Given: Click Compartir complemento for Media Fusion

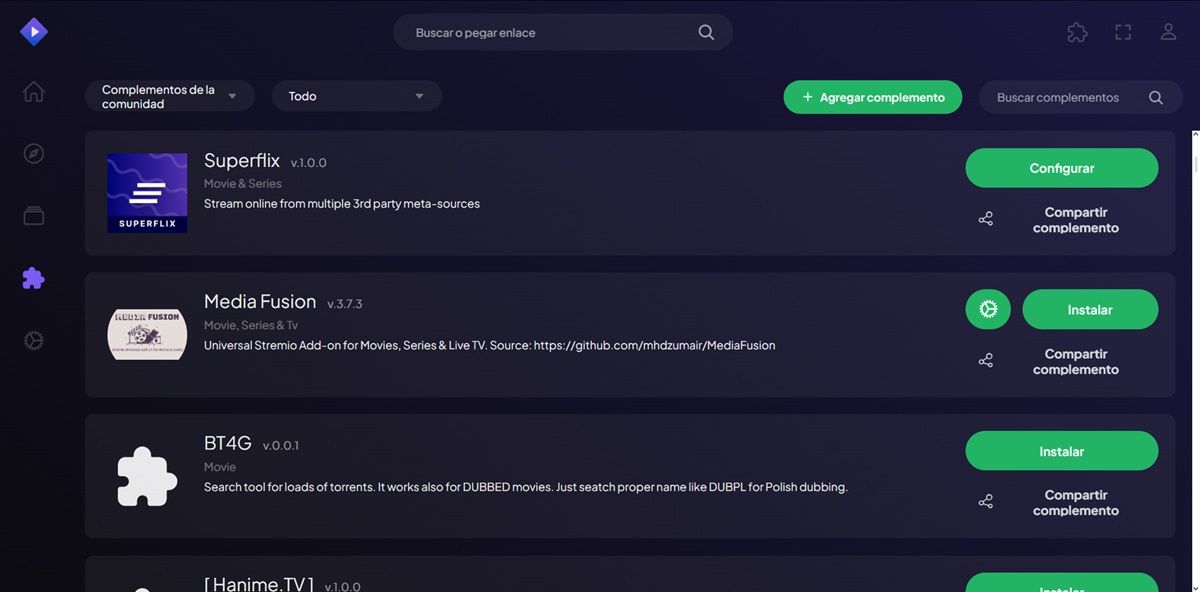Looking at the screenshot, I should (1076, 362).
